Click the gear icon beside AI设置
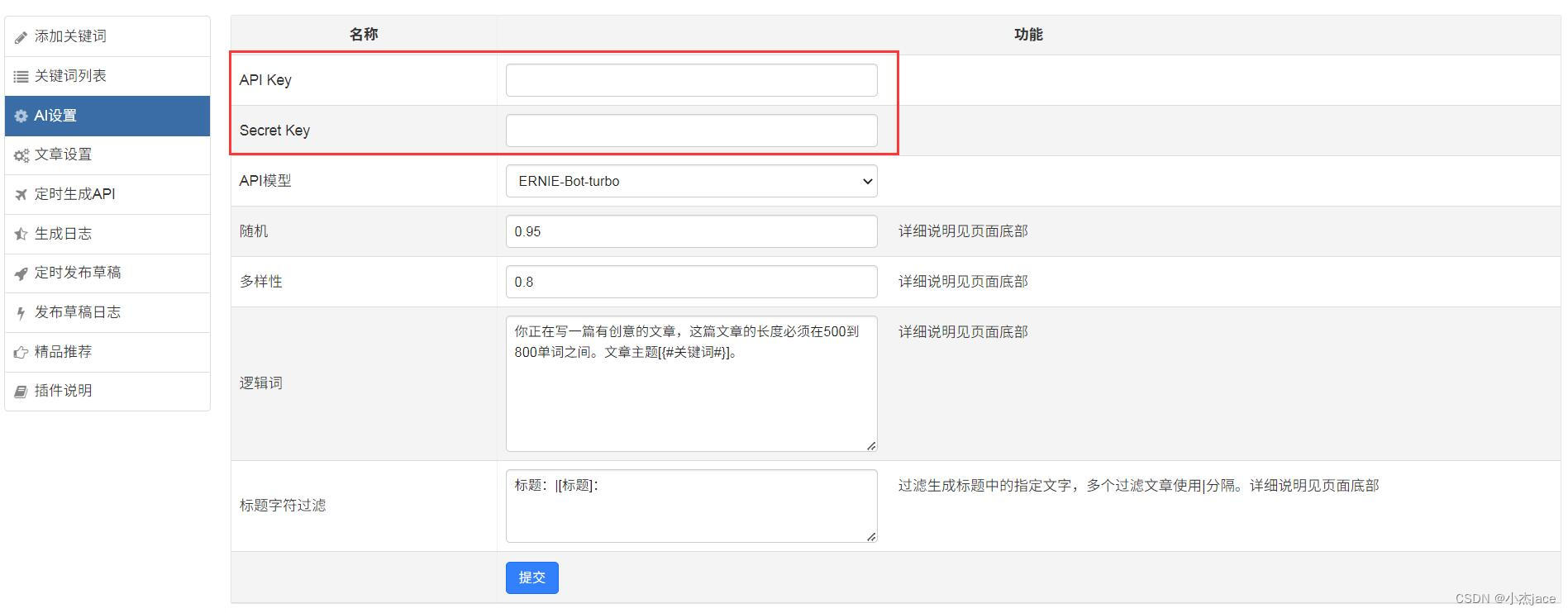The image size is (1568, 613). [x=21, y=116]
